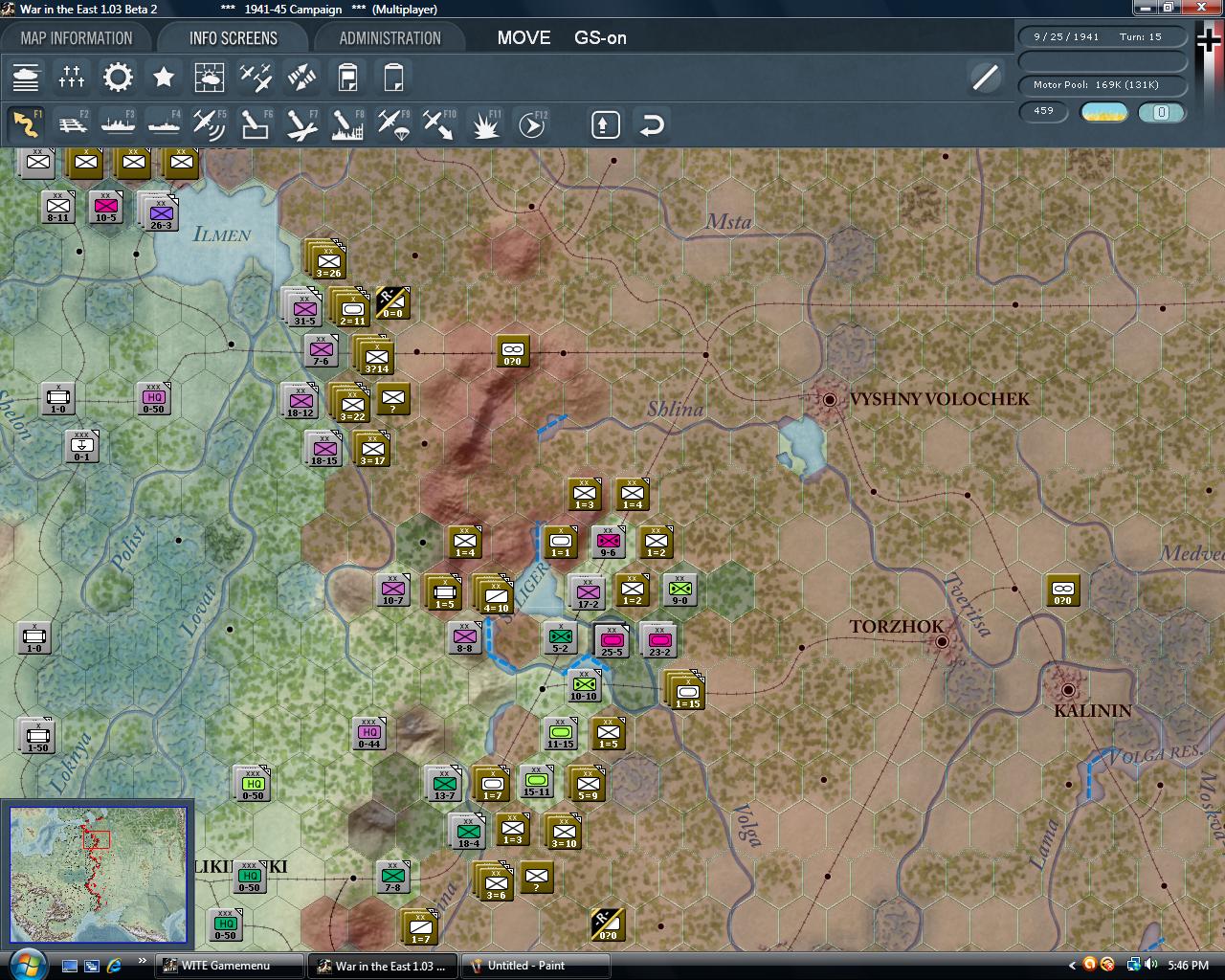Select the F1 Move mode icon
Screen dimensions: 1225x980
click(x=26, y=124)
